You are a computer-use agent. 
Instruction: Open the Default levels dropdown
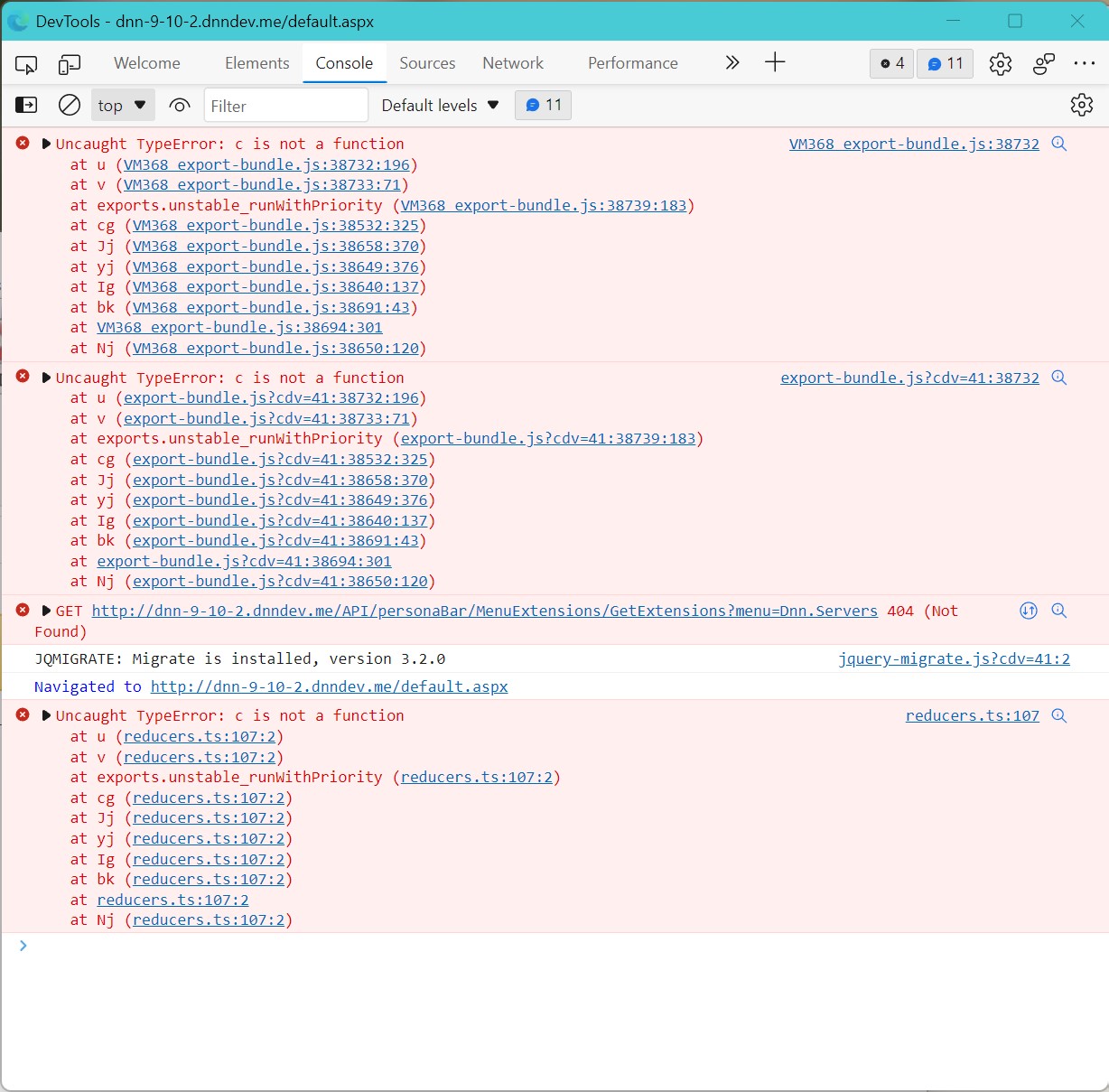[x=439, y=105]
